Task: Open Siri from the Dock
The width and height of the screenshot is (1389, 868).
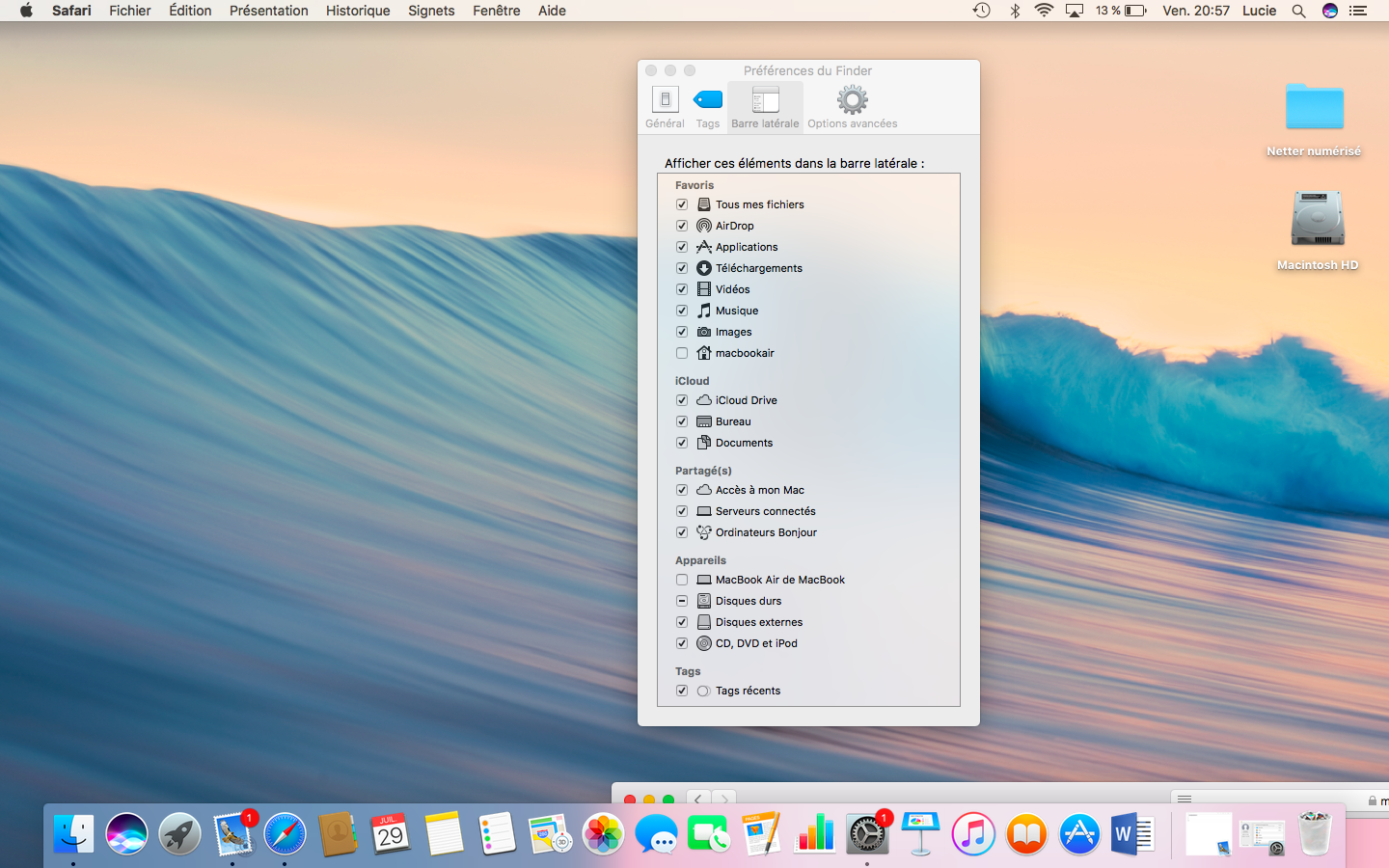Action: pos(126,833)
